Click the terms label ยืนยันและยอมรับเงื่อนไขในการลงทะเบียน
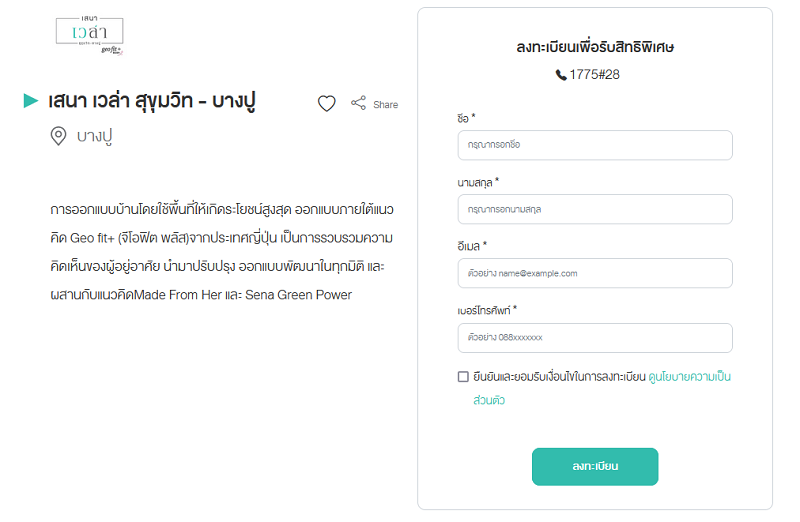Image resolution: width=800 pixels, height=522 pixels. coord(559,377)
